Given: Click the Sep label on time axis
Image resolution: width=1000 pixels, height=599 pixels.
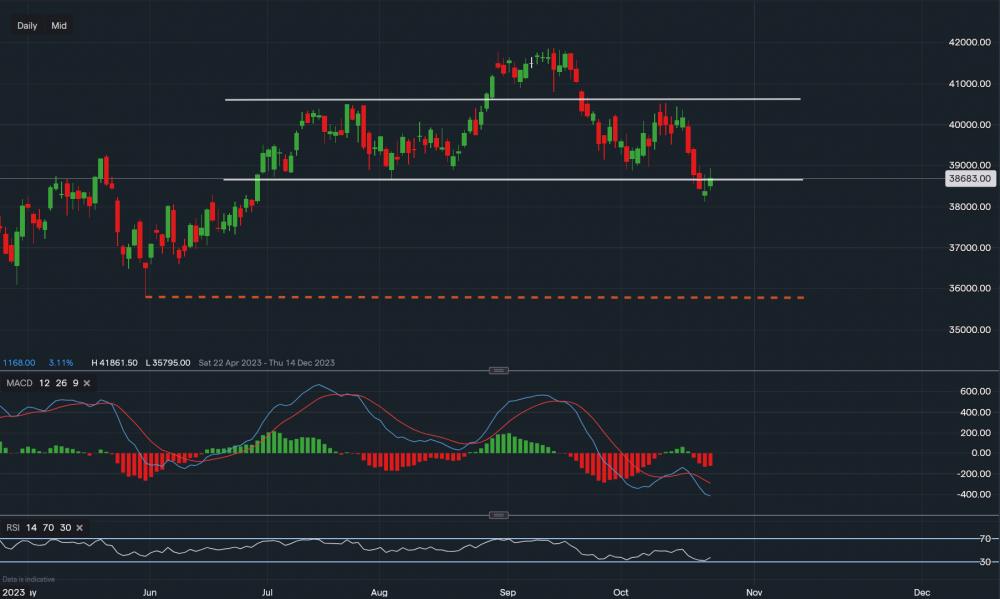Looking at the screenshot, I should 507,592.
